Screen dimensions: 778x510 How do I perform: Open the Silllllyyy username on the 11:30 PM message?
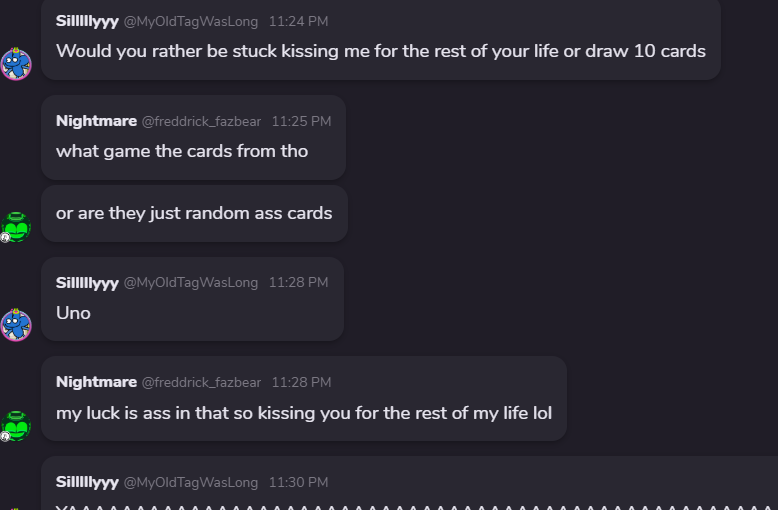tap(87, 482)
